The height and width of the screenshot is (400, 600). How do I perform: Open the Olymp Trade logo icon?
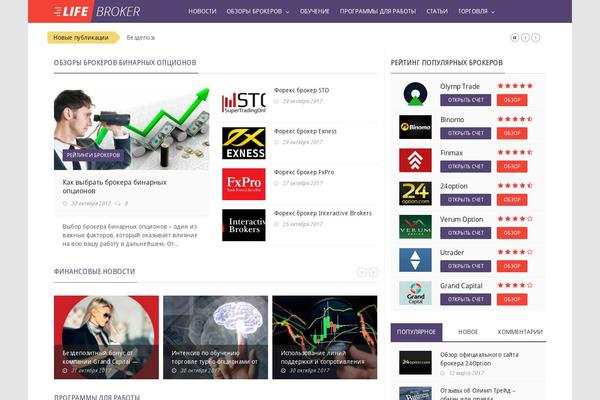415,94
